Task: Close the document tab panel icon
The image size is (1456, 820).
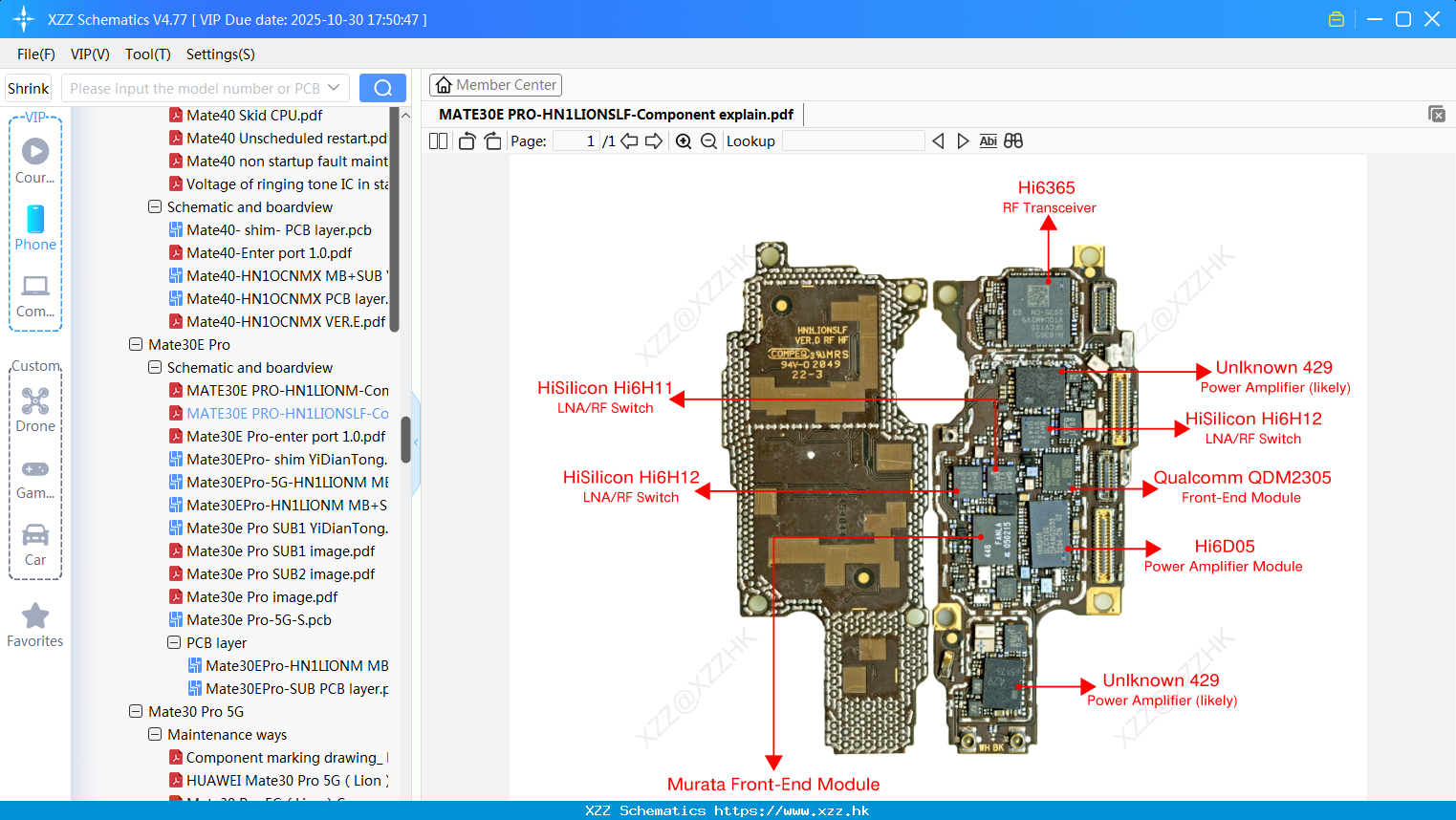Action: pyautogui.click(x=1437, y=114)
